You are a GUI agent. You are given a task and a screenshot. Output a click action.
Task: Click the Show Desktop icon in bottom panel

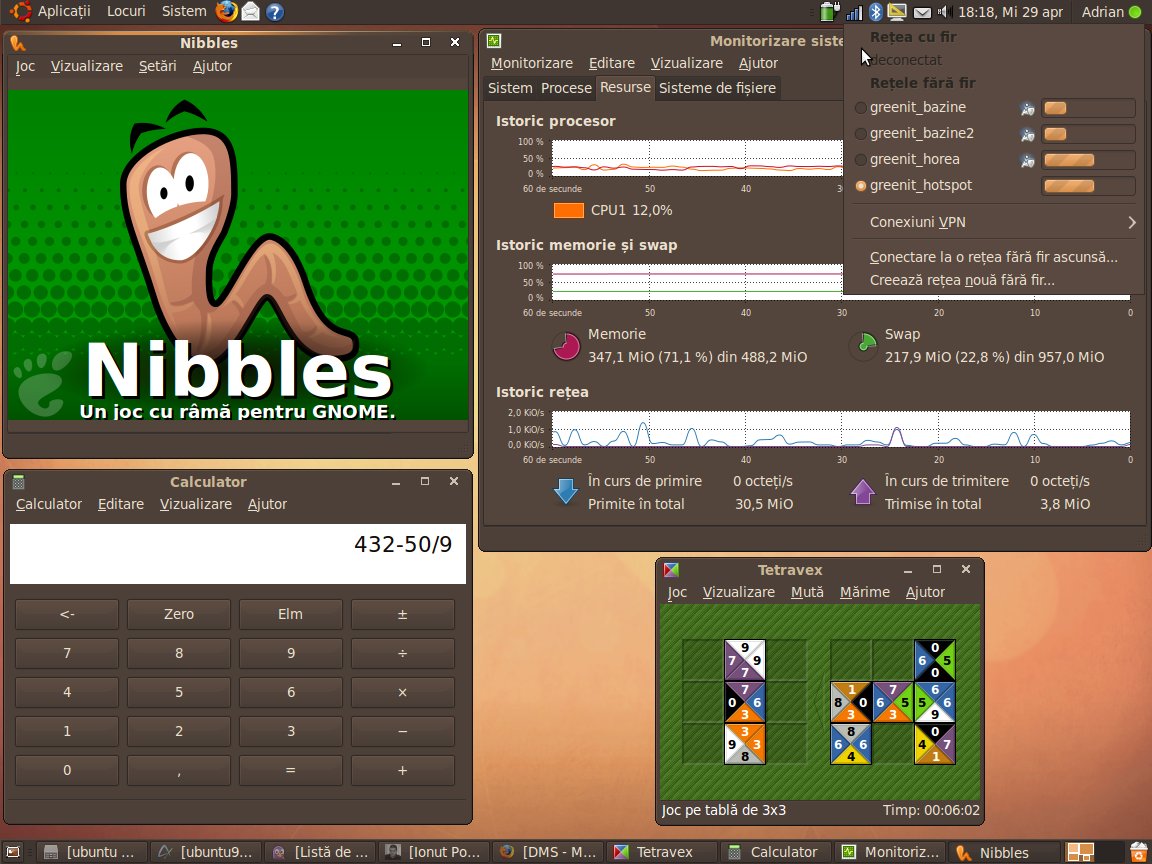click(13, 852)
